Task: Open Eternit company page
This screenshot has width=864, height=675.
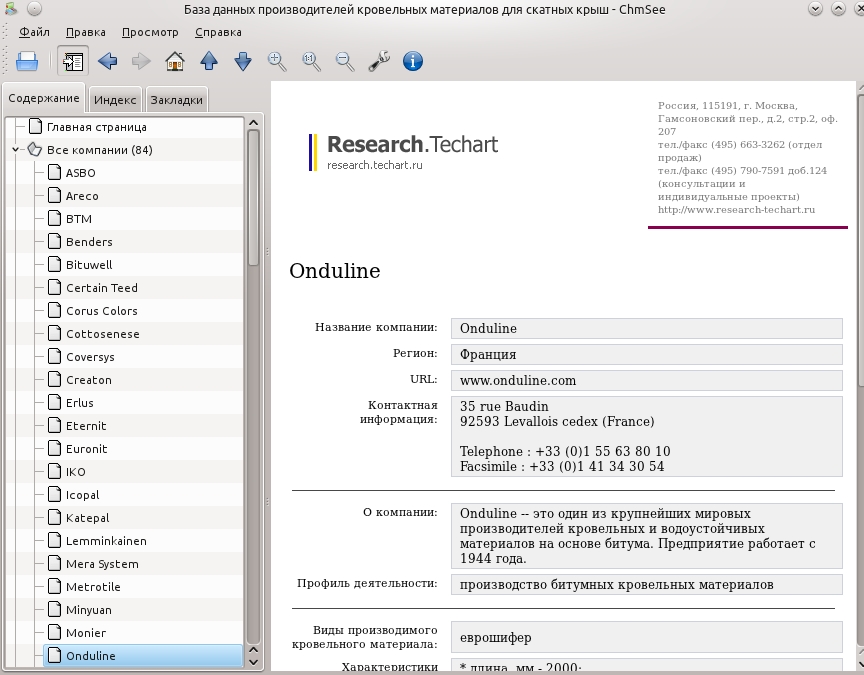Action: click(x=86, y=426)
